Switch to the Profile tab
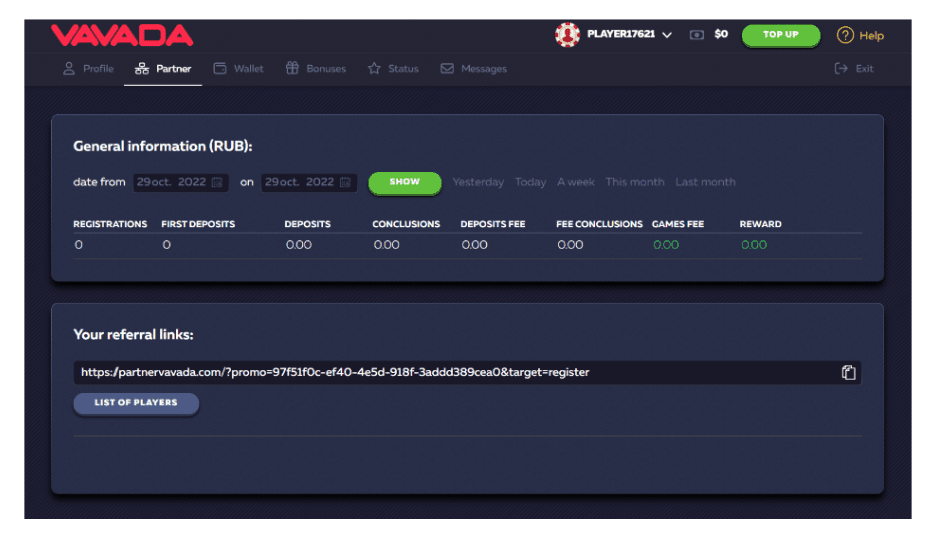936x535 pixels. (98, 69)
